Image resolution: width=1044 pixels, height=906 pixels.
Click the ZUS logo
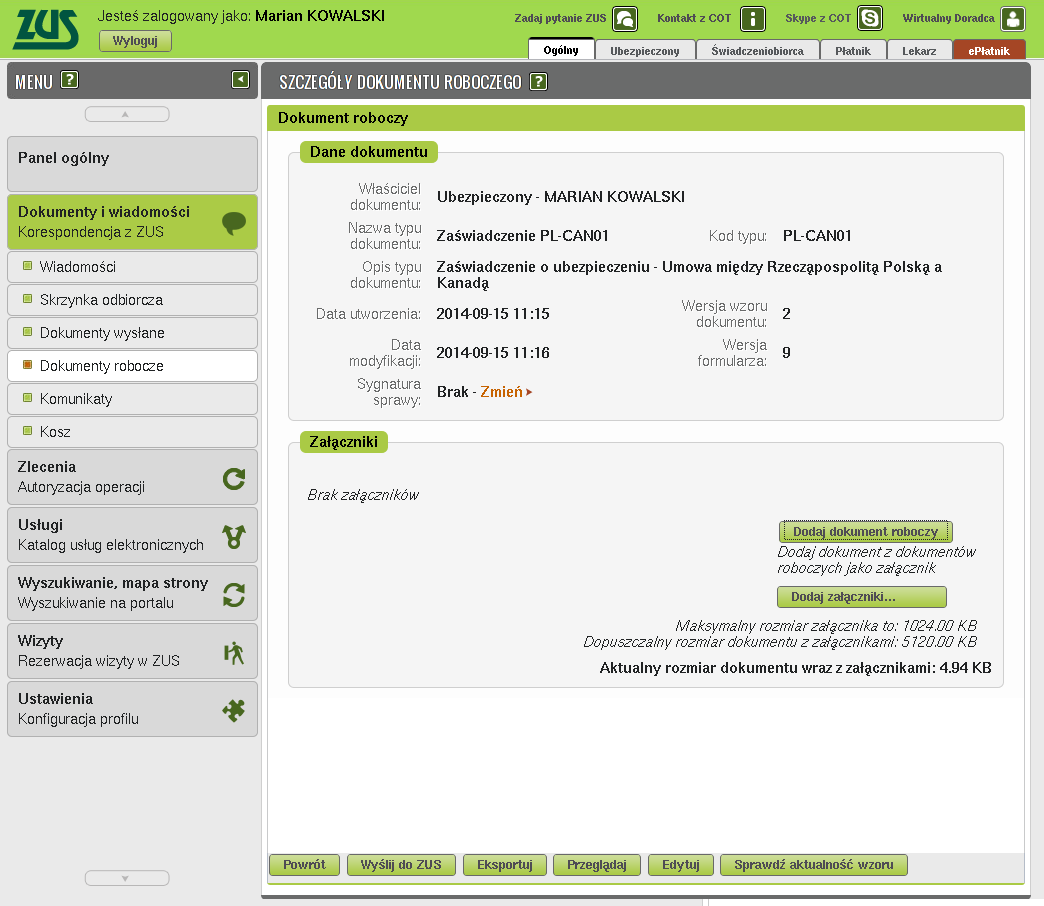[x=46, y=28]
